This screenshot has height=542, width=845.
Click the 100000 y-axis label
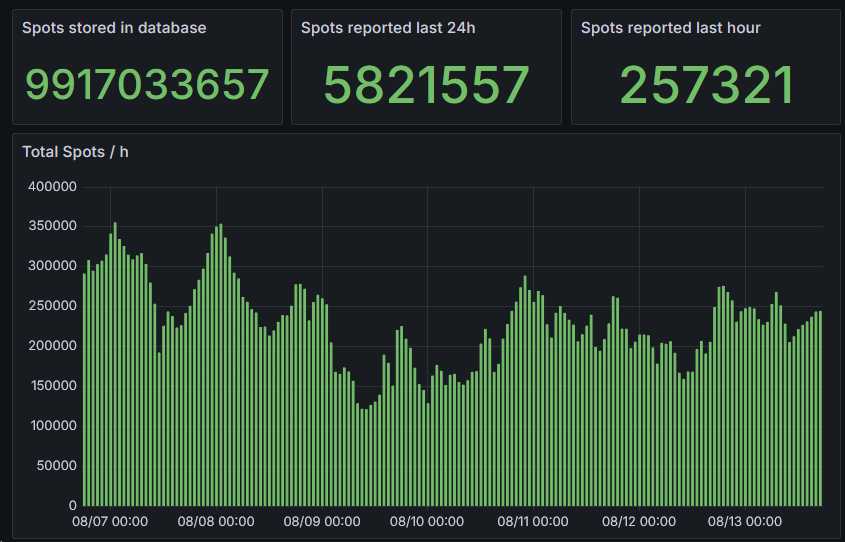53,425
